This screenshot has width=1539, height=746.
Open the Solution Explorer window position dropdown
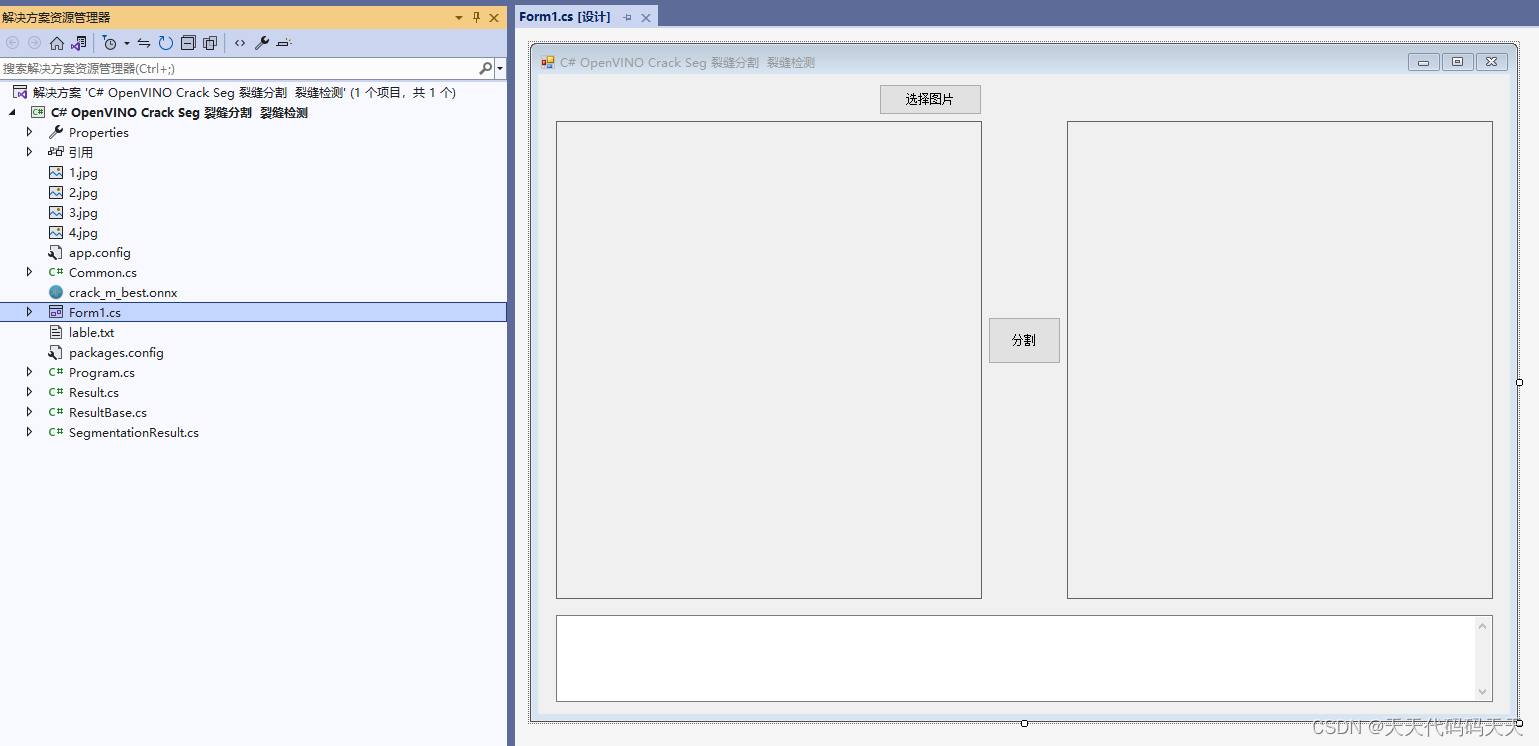pos(459,18)
